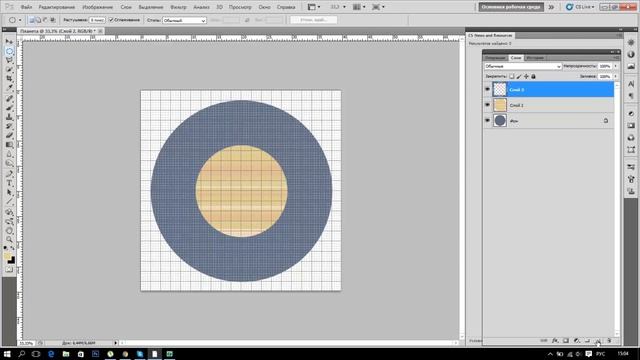Hide the Фон background layer
Viewport: 640px width, 360px height.
487,120
